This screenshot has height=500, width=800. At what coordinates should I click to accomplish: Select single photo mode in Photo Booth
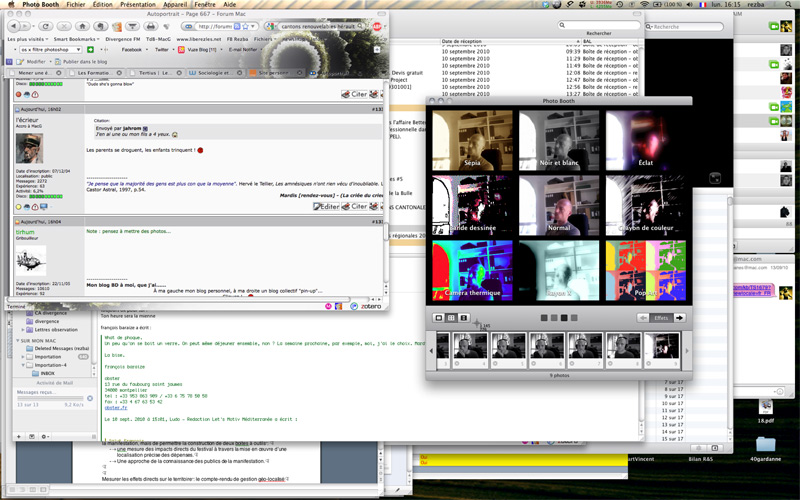pyautogui.click(x=438, y=318)
